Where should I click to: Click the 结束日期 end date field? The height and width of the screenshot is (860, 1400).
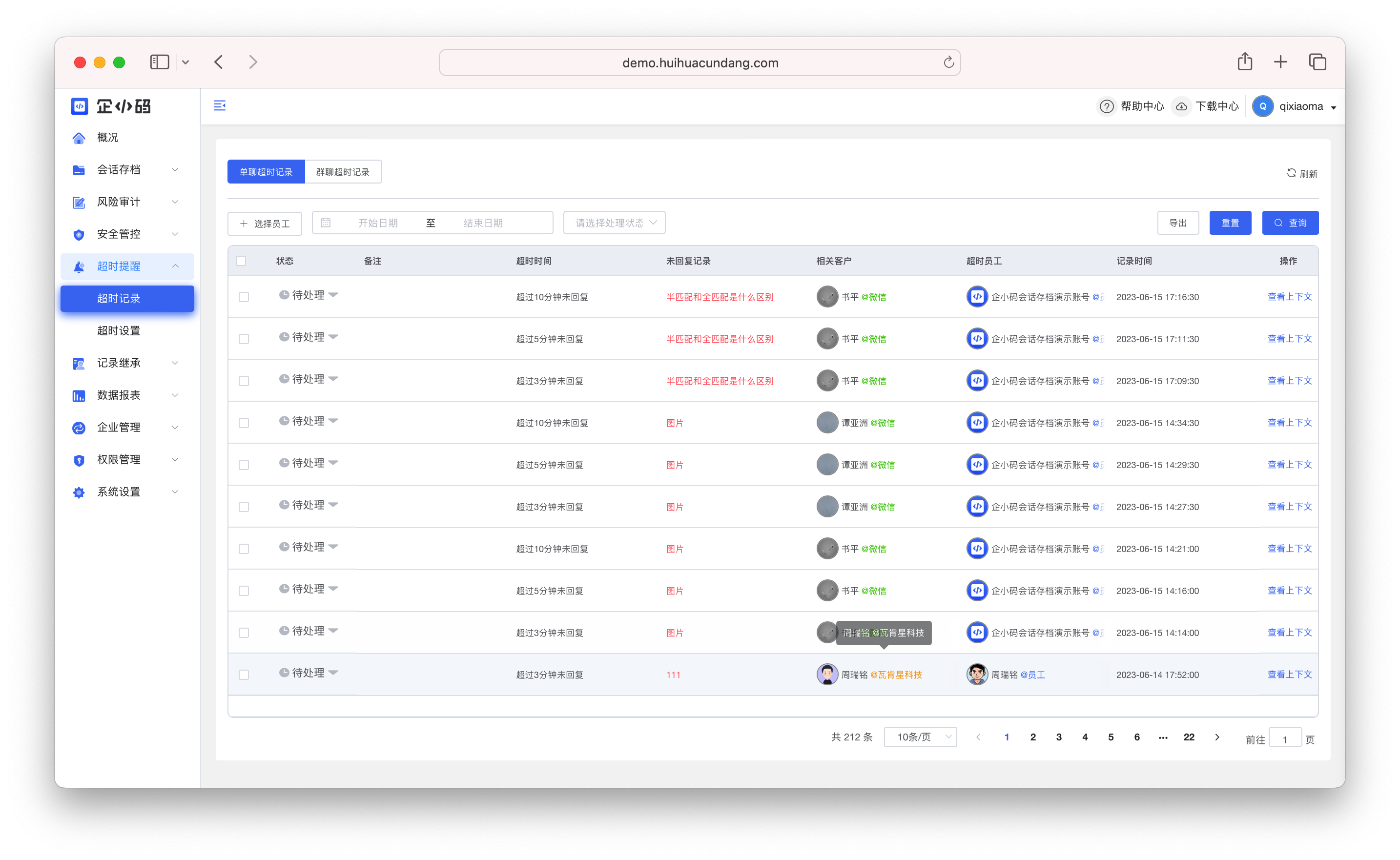(483, 223)
